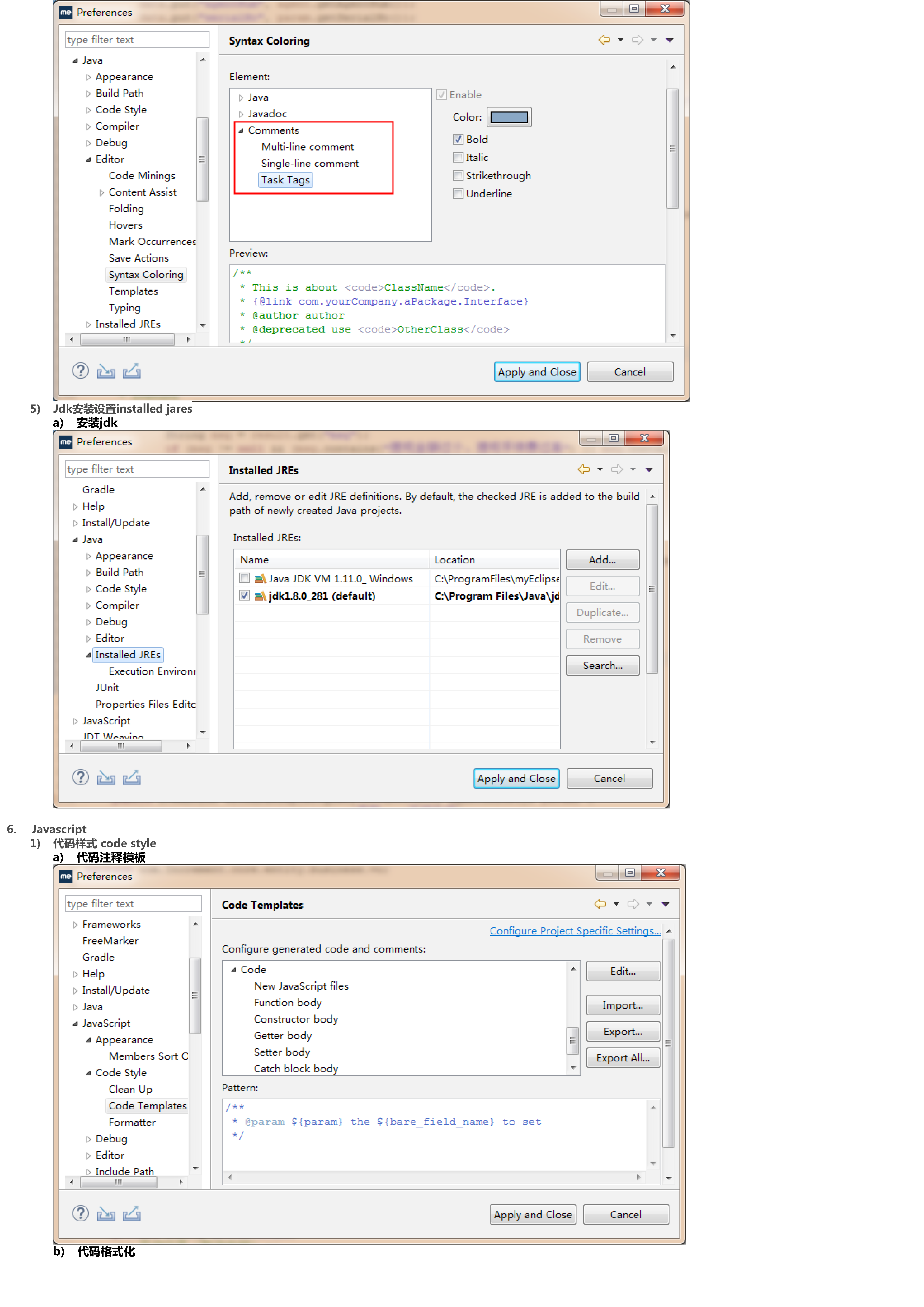Click the Add... button for JREs
The height and width of the screenshot is (1307, 924).
(x=602, y=560)
